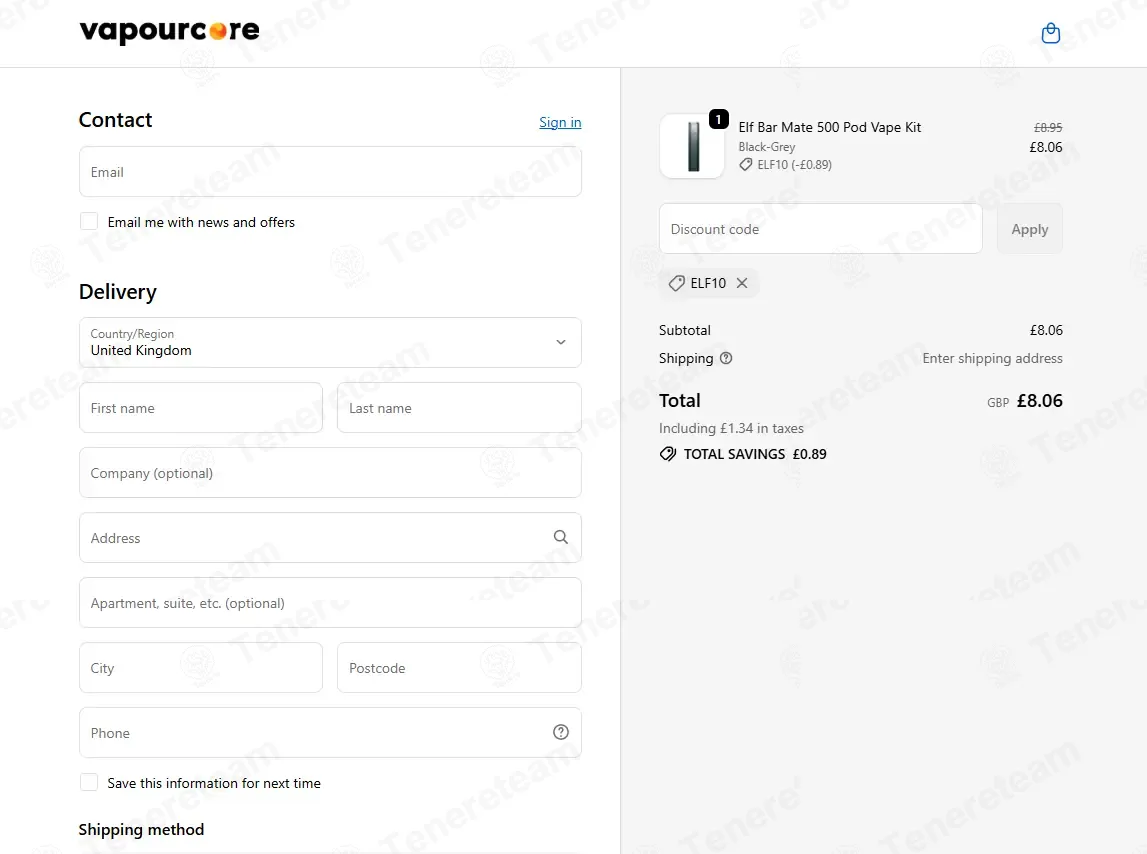Click into the Address field
The height and width of the screenshot is (854, 1147).
[x=330, y=538]
